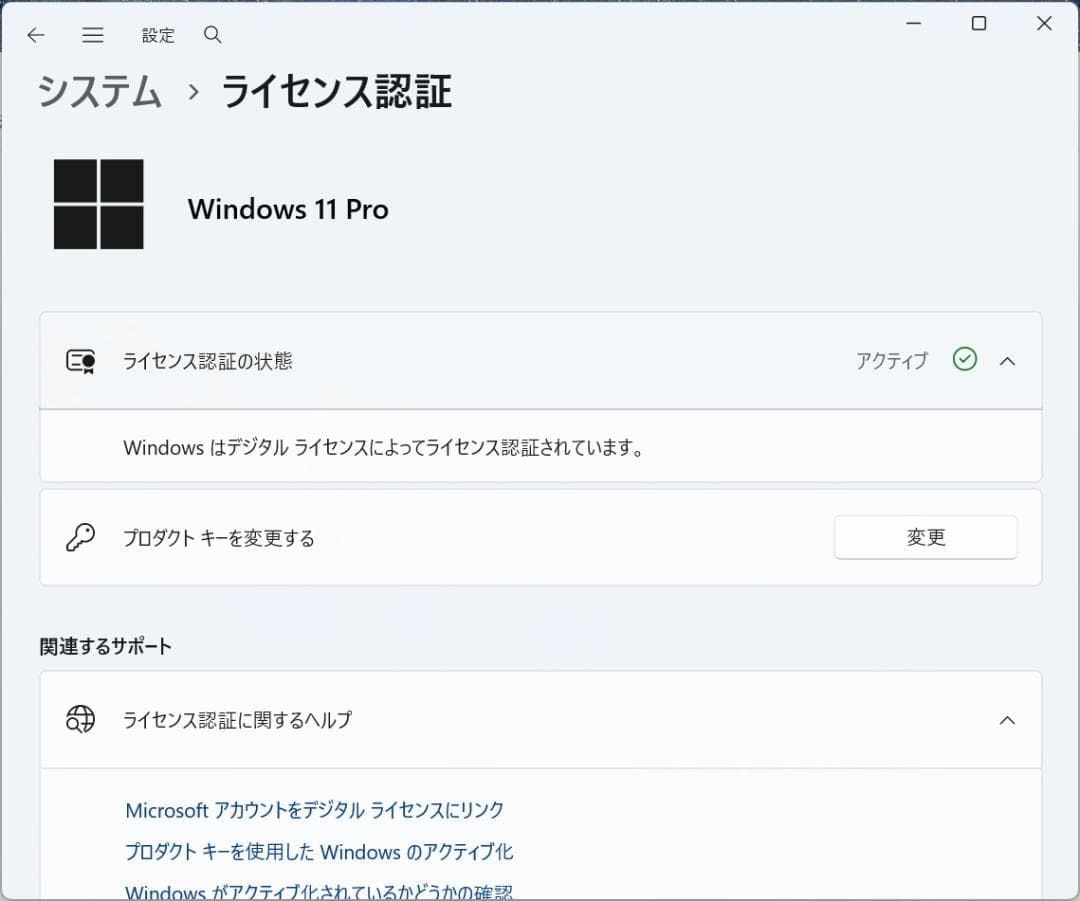Select the ライセンス認証 breadcrumb title
Viewport: 1080px width, 901px height.
(335, 91)
